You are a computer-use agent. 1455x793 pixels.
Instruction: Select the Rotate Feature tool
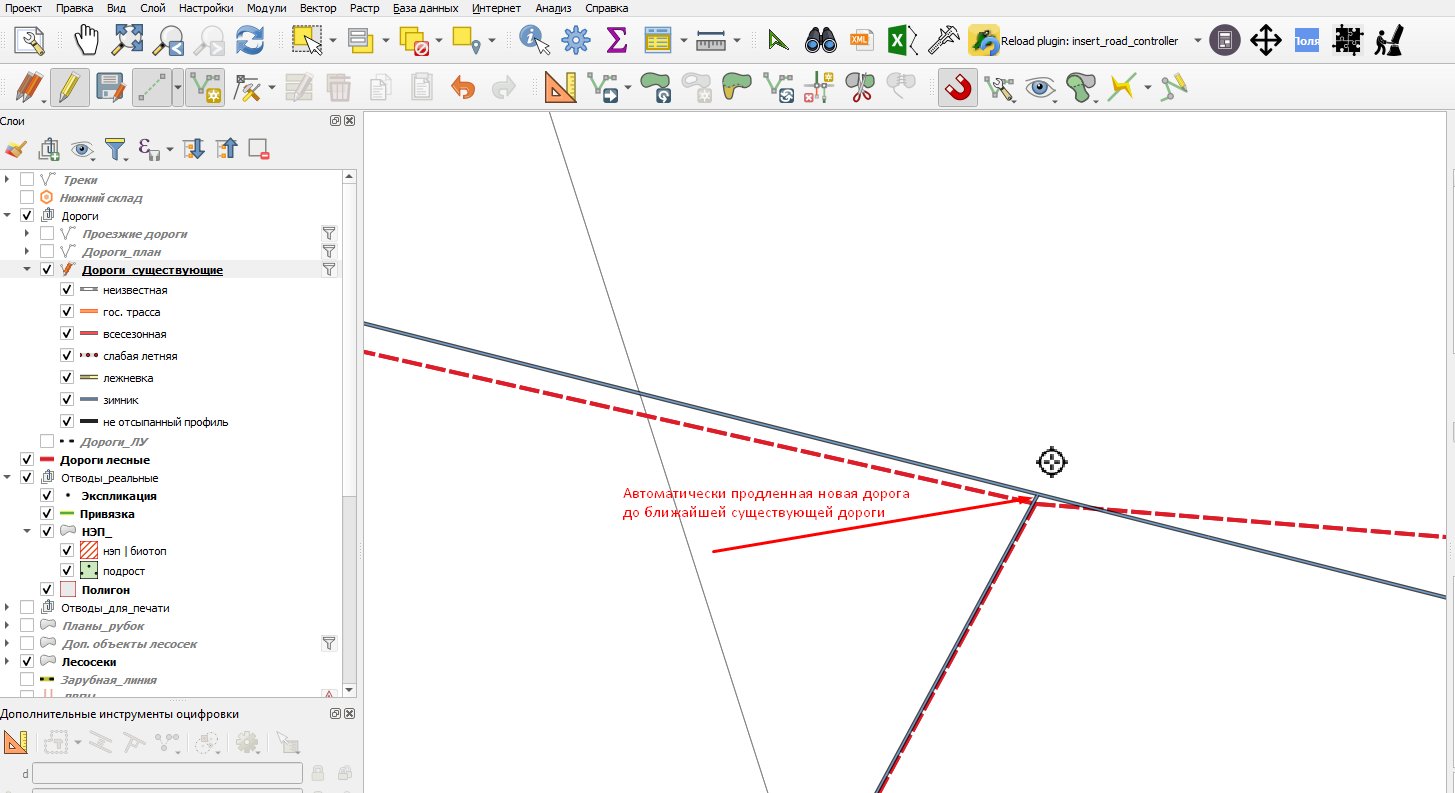click(x=657, y=88)
